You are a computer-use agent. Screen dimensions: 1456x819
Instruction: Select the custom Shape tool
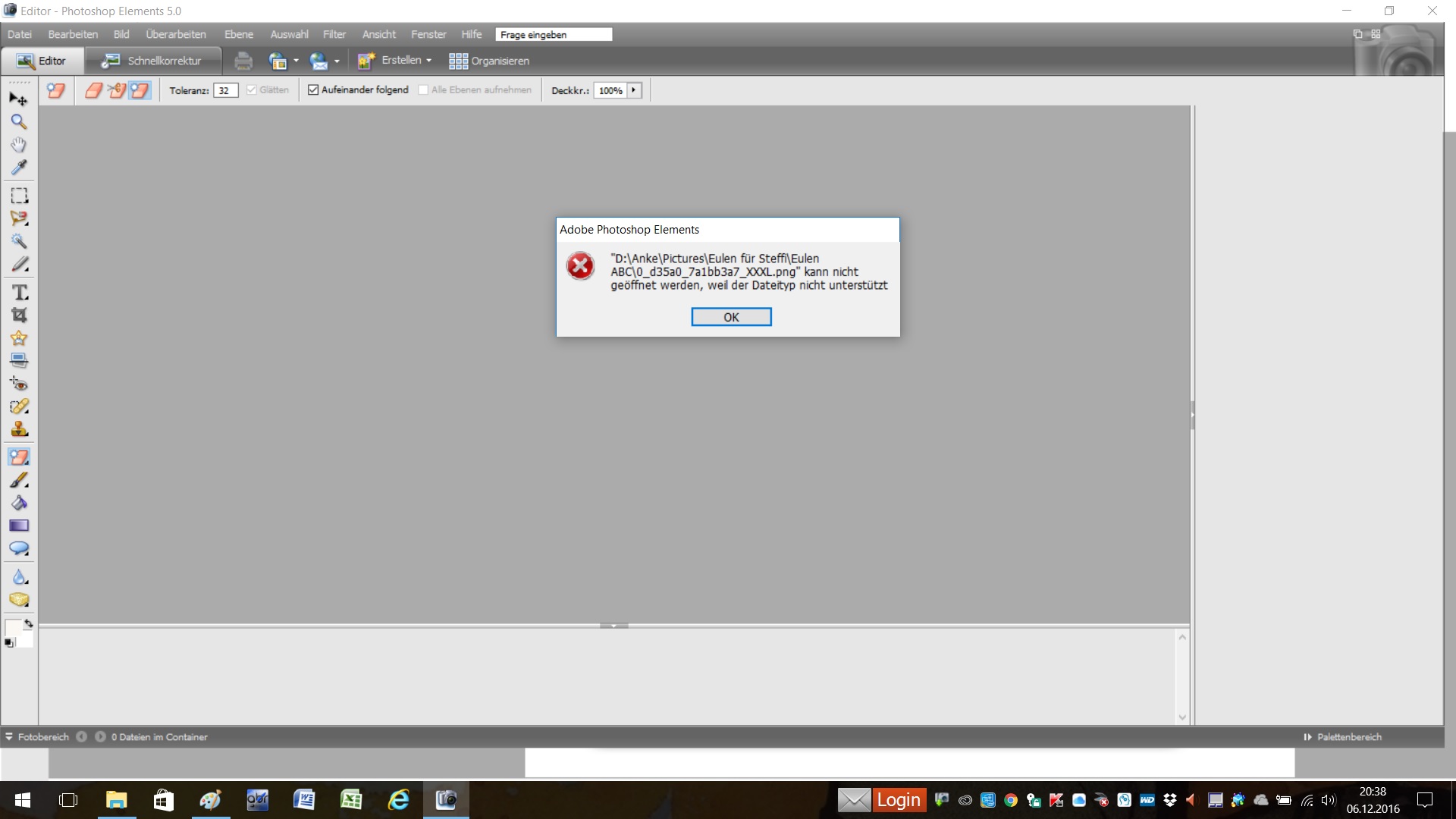pos(19,548)
